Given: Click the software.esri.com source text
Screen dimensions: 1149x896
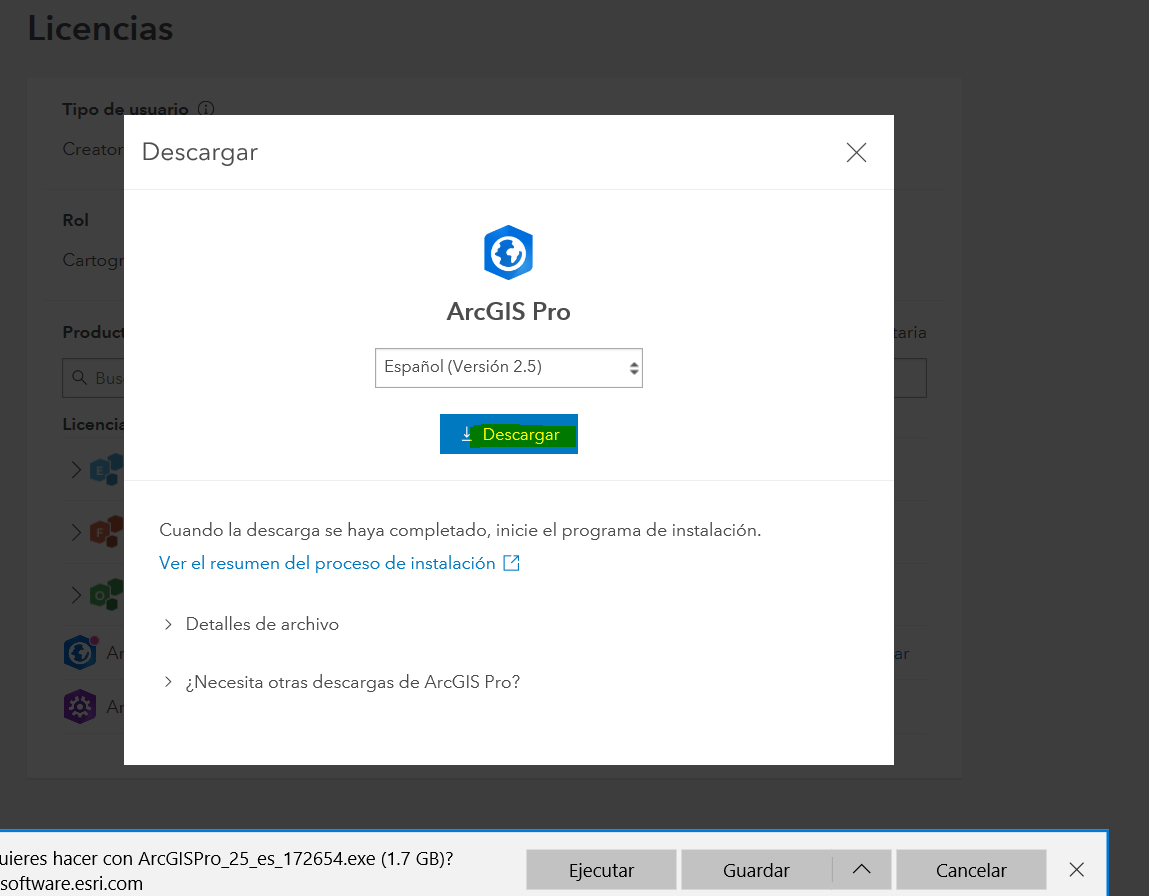Looking at the screenshot, I should (x=71, y=884).
